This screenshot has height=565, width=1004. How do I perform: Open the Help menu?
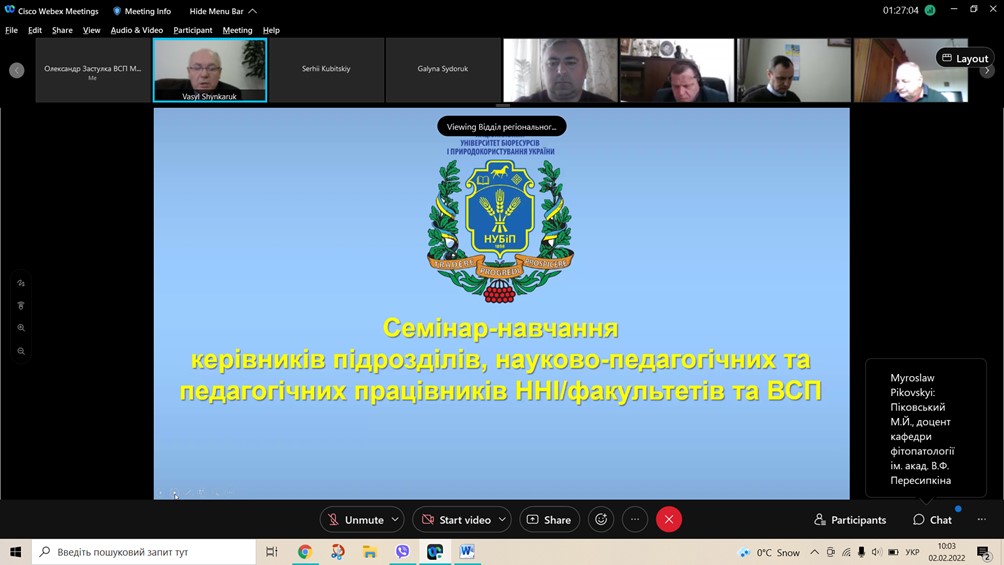tap(271, 30)
